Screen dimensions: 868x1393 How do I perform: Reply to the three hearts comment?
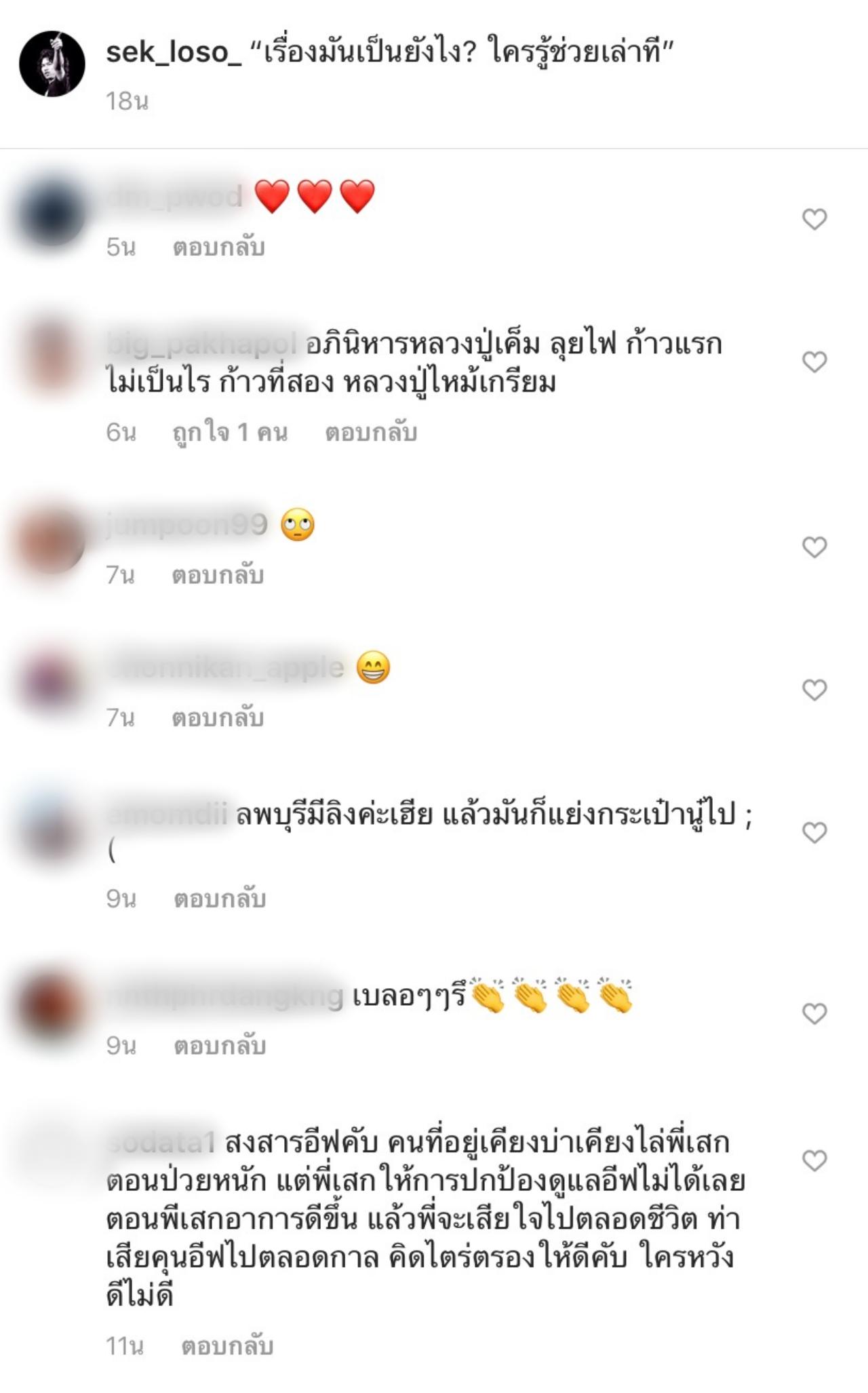point(218,247)
